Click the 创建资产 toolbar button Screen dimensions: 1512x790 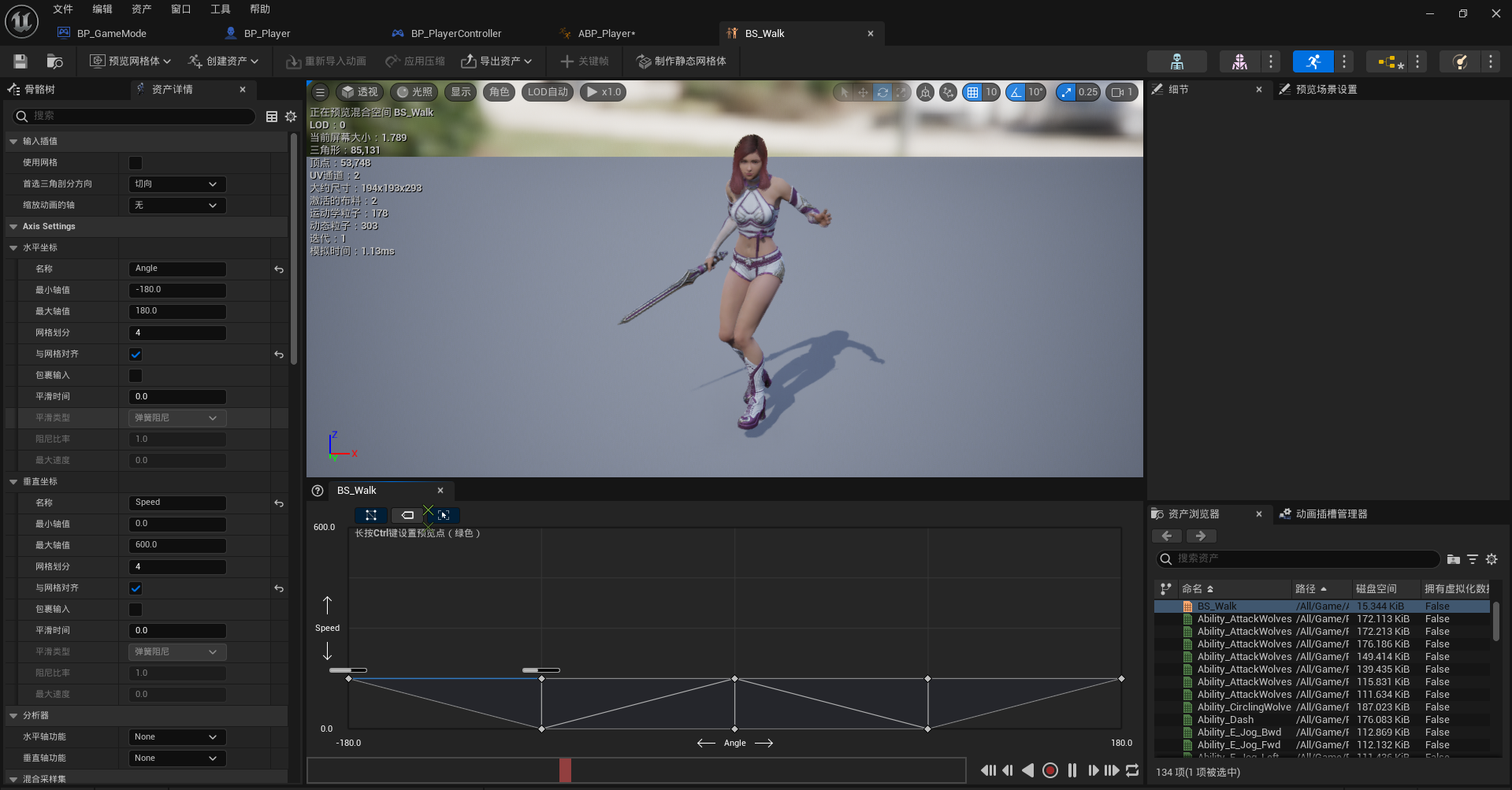(x=223, y=61)
